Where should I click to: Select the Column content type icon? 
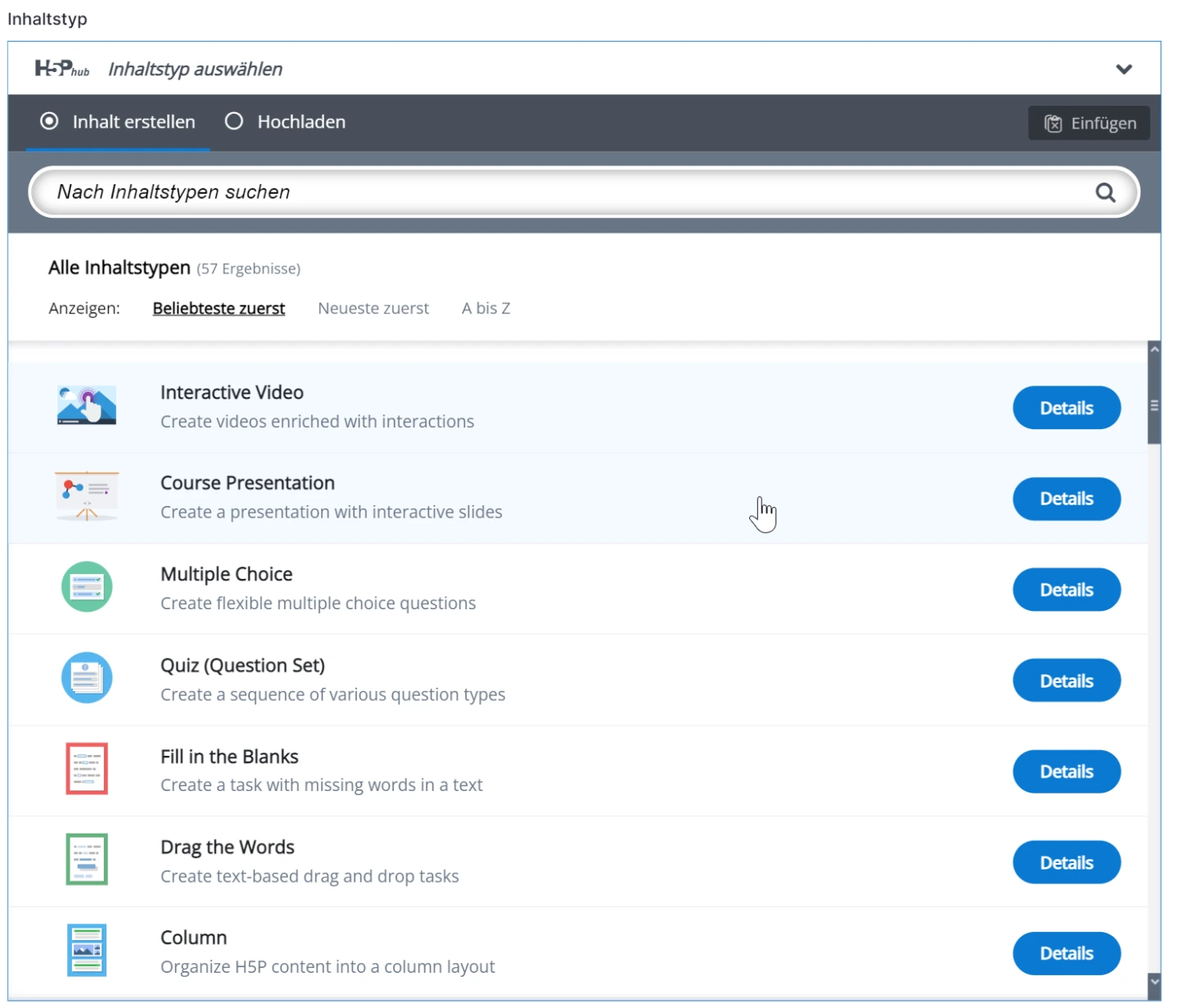click(87, 951)
